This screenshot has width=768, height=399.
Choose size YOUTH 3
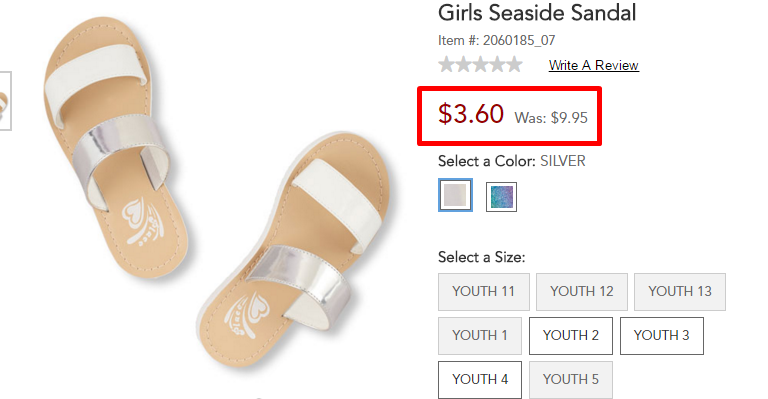[662, 336]
